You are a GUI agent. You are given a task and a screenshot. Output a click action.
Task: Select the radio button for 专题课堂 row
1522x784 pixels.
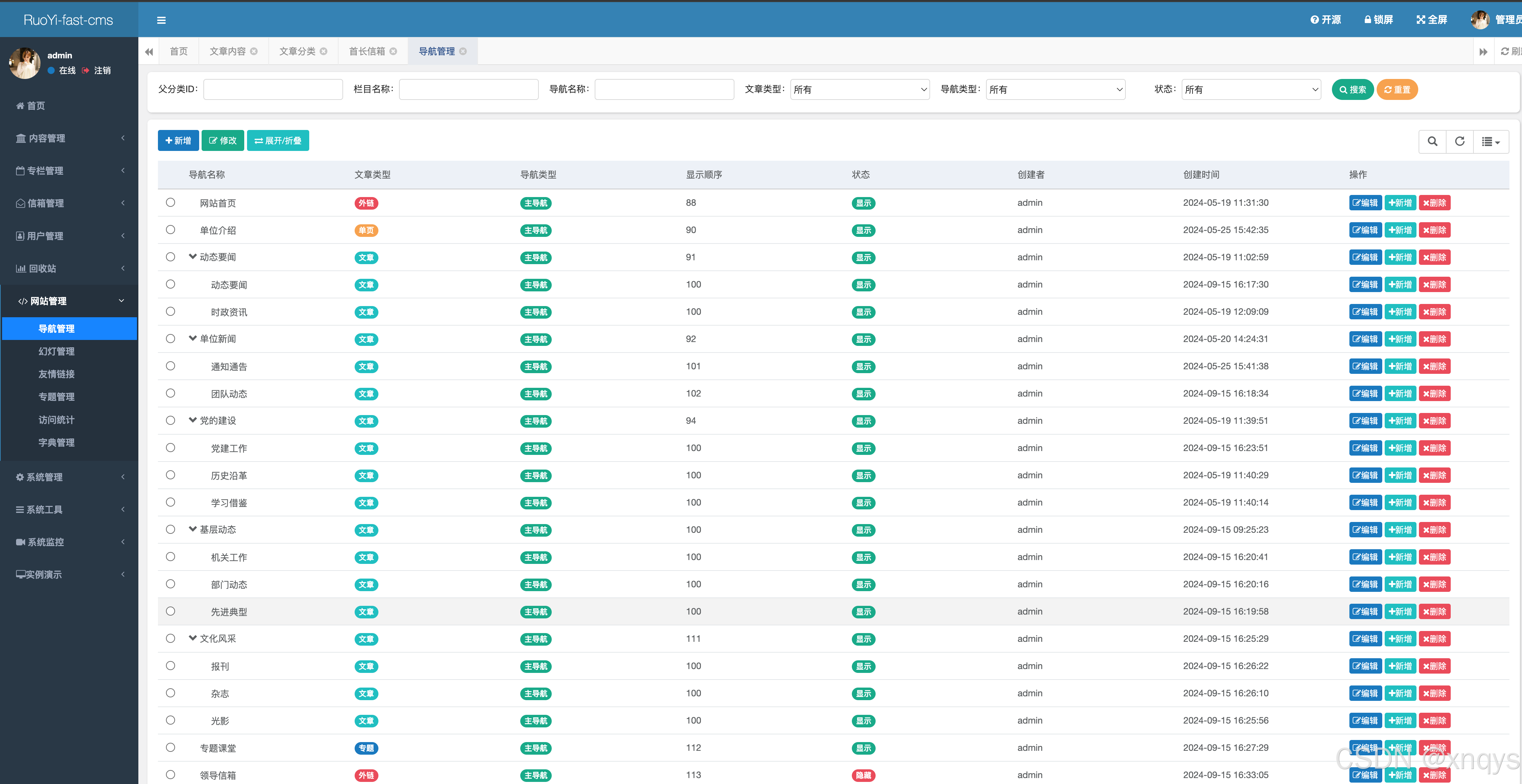[x=171, y=747]
